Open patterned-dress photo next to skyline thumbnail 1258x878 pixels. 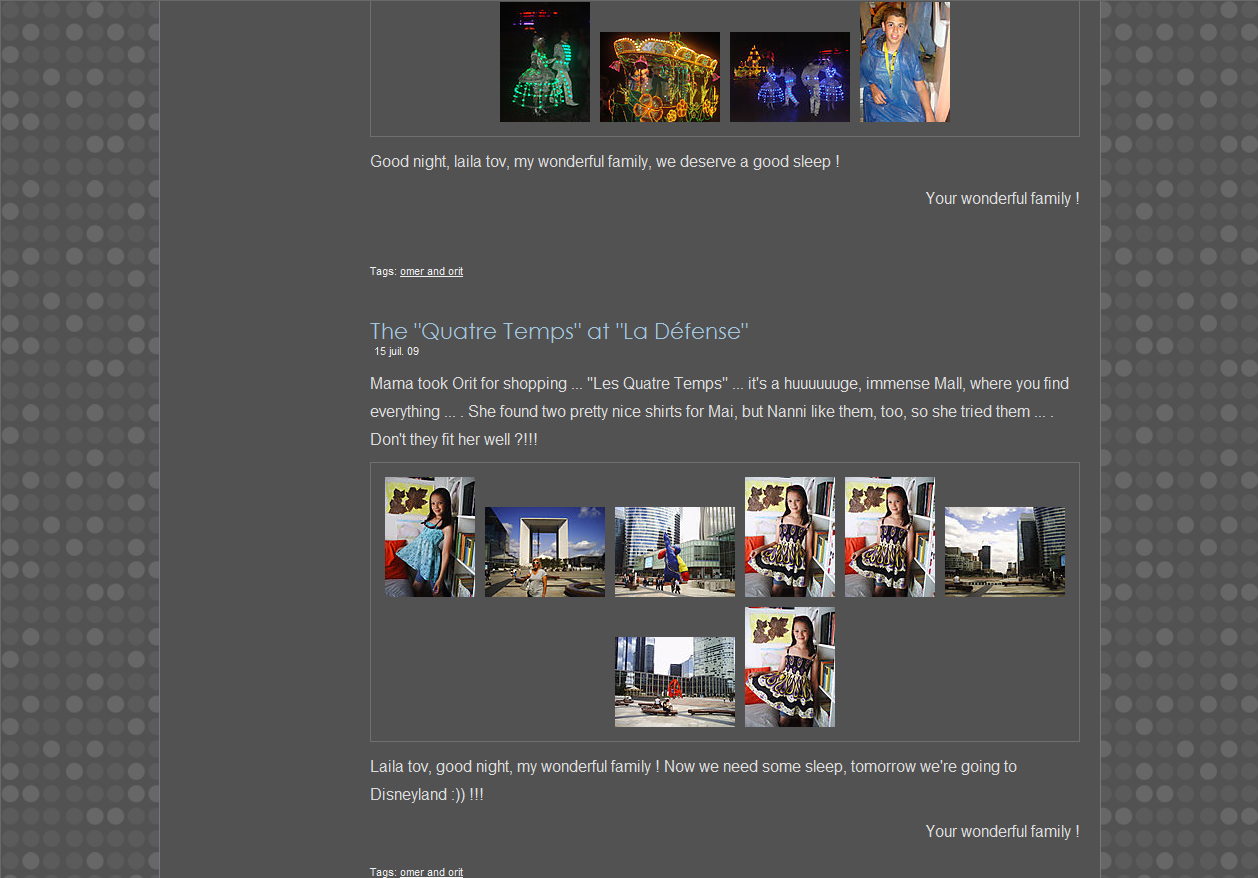[x=889, y=537]
